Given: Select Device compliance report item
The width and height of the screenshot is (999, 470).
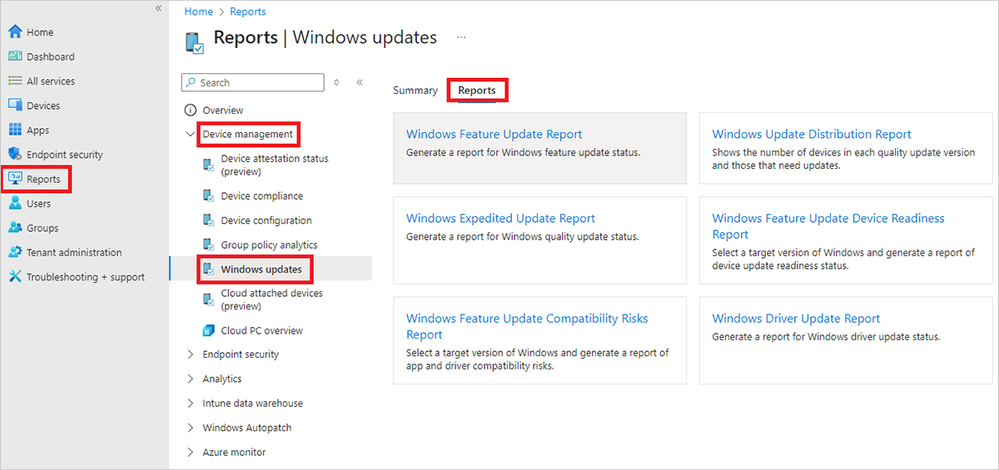Looking at the screenshot, I should [x=262, y=196].
